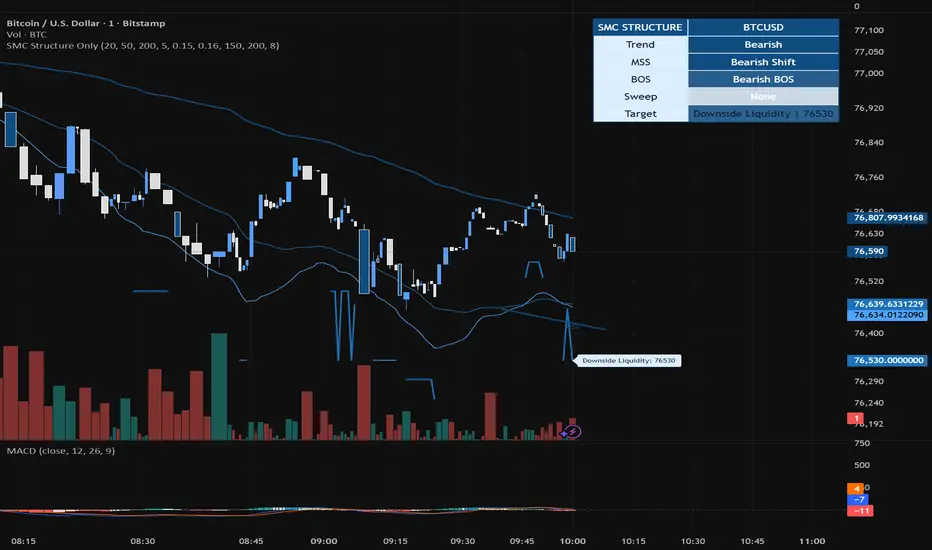Screen dimensions: 932x550
Task: Click the BTCUSD header cell
Action: click(763, 27)
